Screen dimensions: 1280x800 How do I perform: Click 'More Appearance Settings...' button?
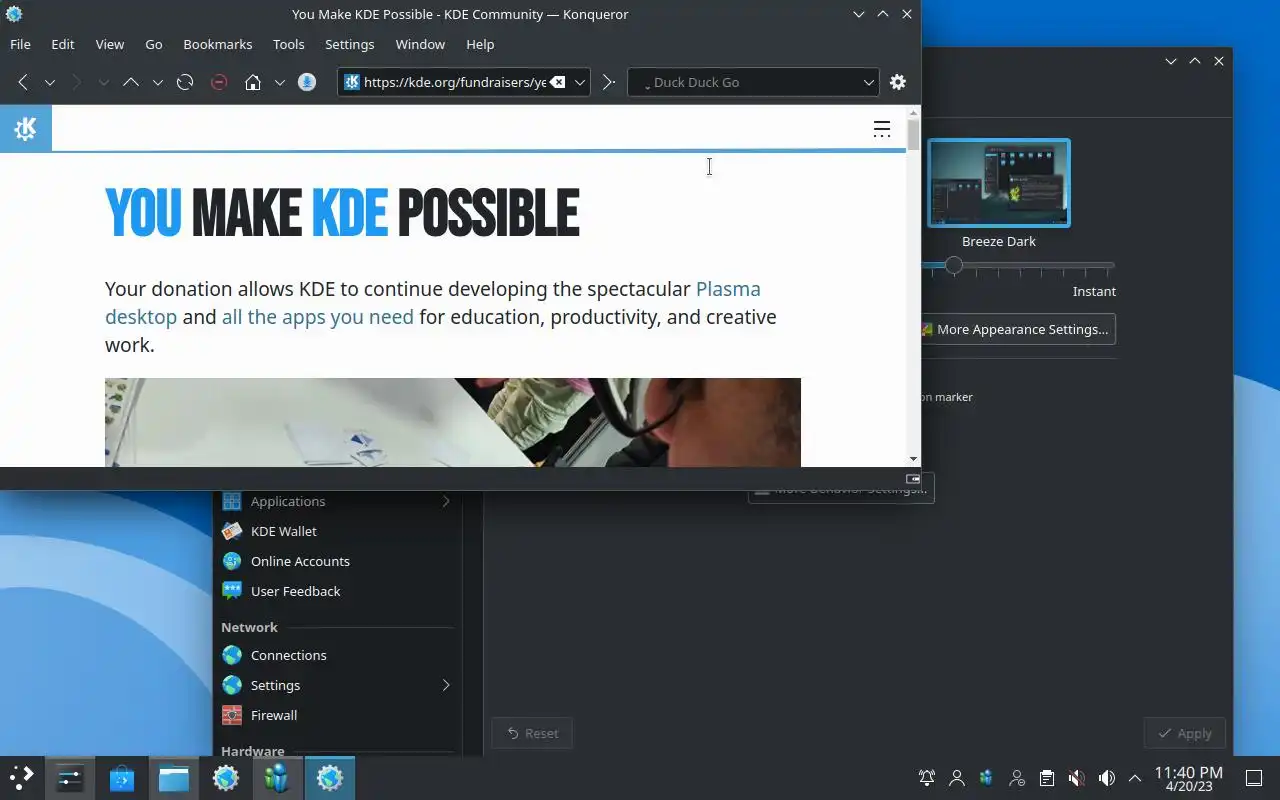point(1017,329)
